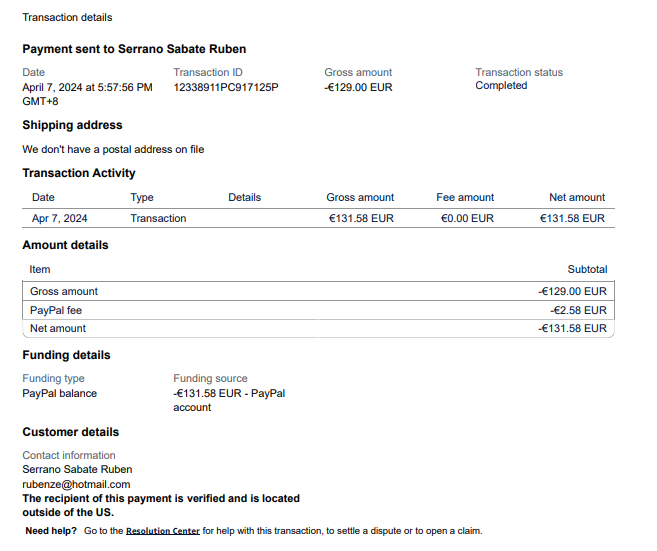Screen dimensions: 657x551
Task: Click the recipient email rubenze@hotmail.com
Action: 76,484
